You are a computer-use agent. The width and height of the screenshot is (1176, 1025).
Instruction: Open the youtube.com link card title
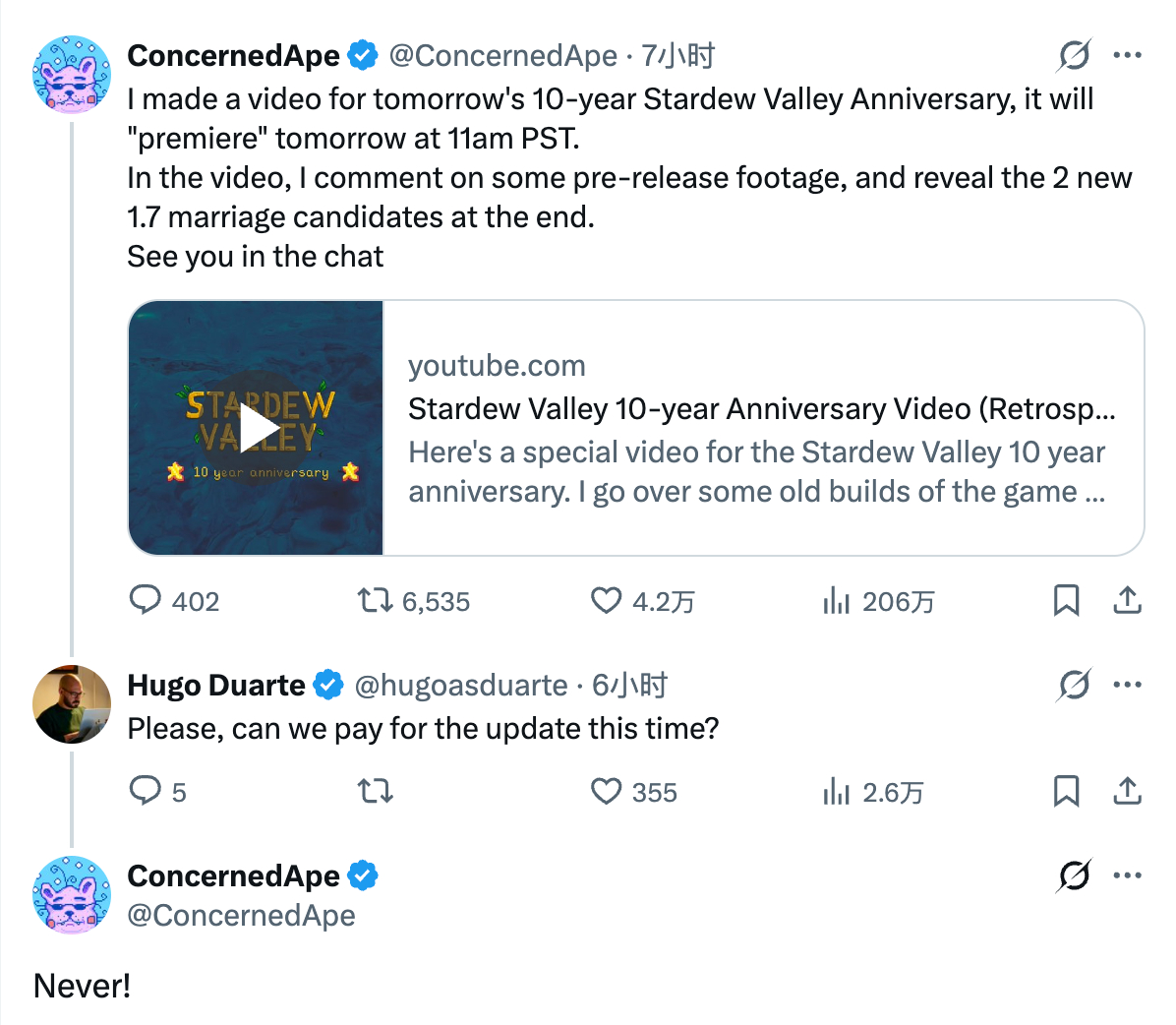(761, 408)
